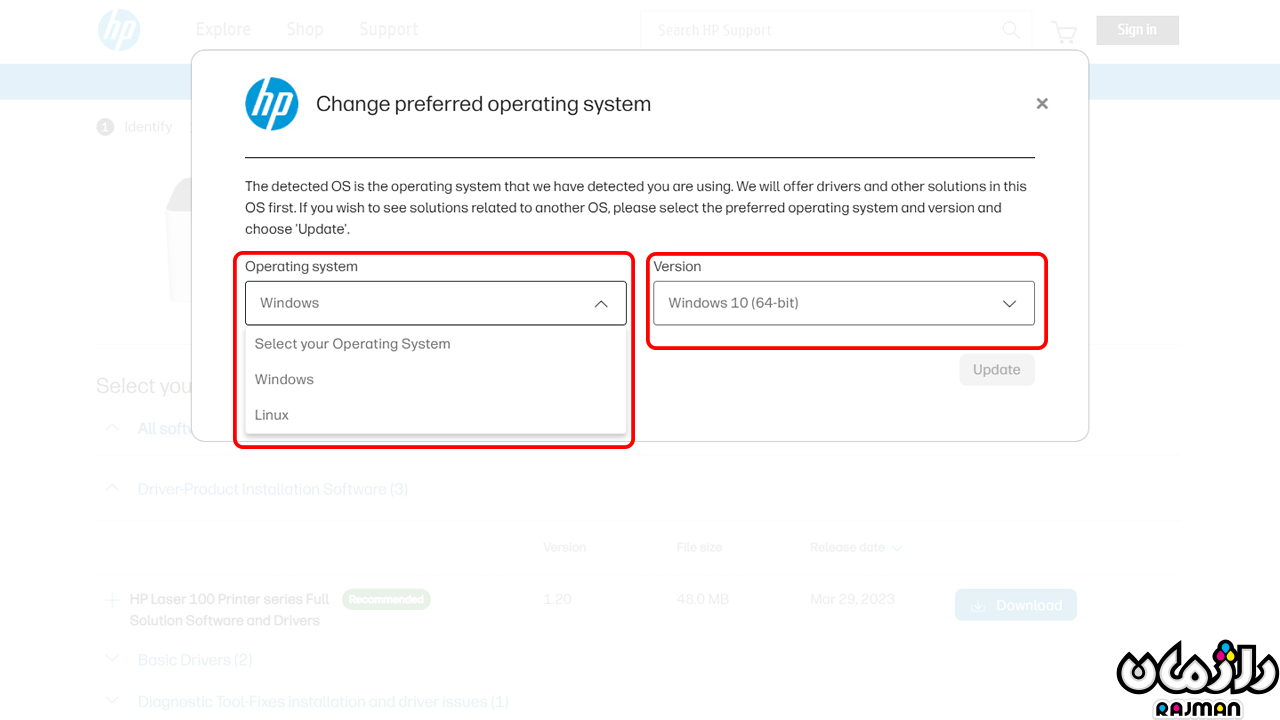Select Windows from the OS list
The image size is (1280, 720).
coord(436,379)
